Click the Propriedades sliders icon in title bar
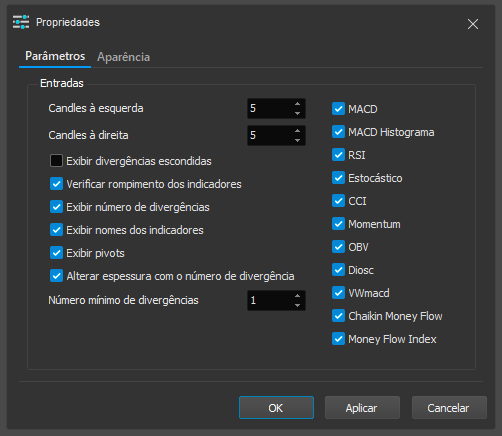 pyautogui.click(x=21, y=22)
